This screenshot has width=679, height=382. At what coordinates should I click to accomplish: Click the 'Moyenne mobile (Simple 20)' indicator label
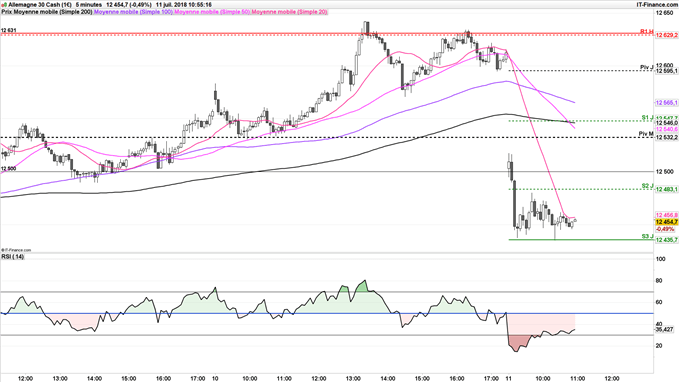(x=289, y=12)
